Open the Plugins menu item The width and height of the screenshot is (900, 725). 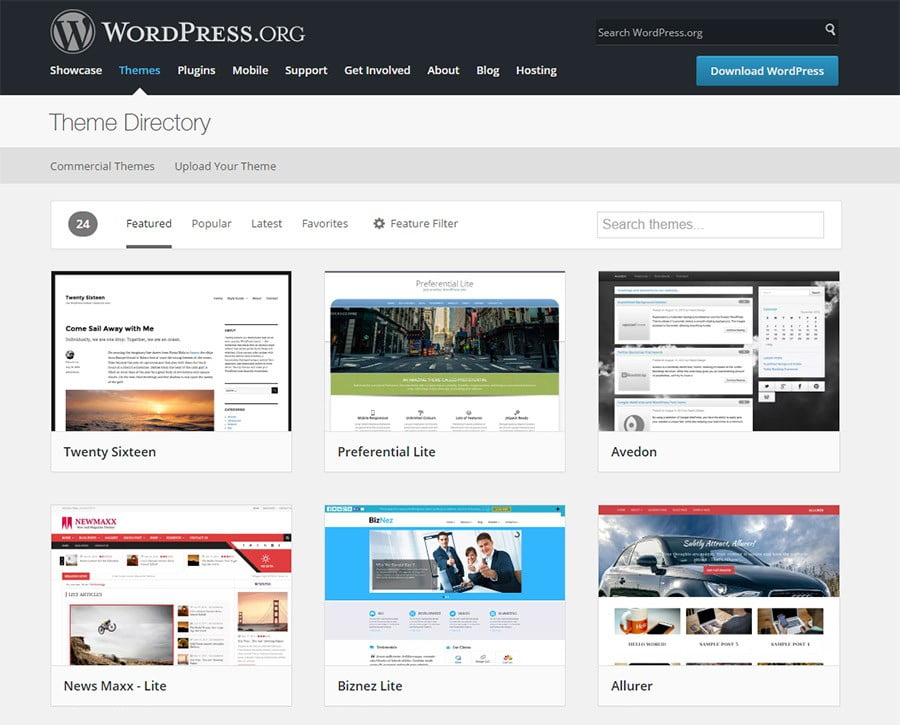click(x=196, y=70)
